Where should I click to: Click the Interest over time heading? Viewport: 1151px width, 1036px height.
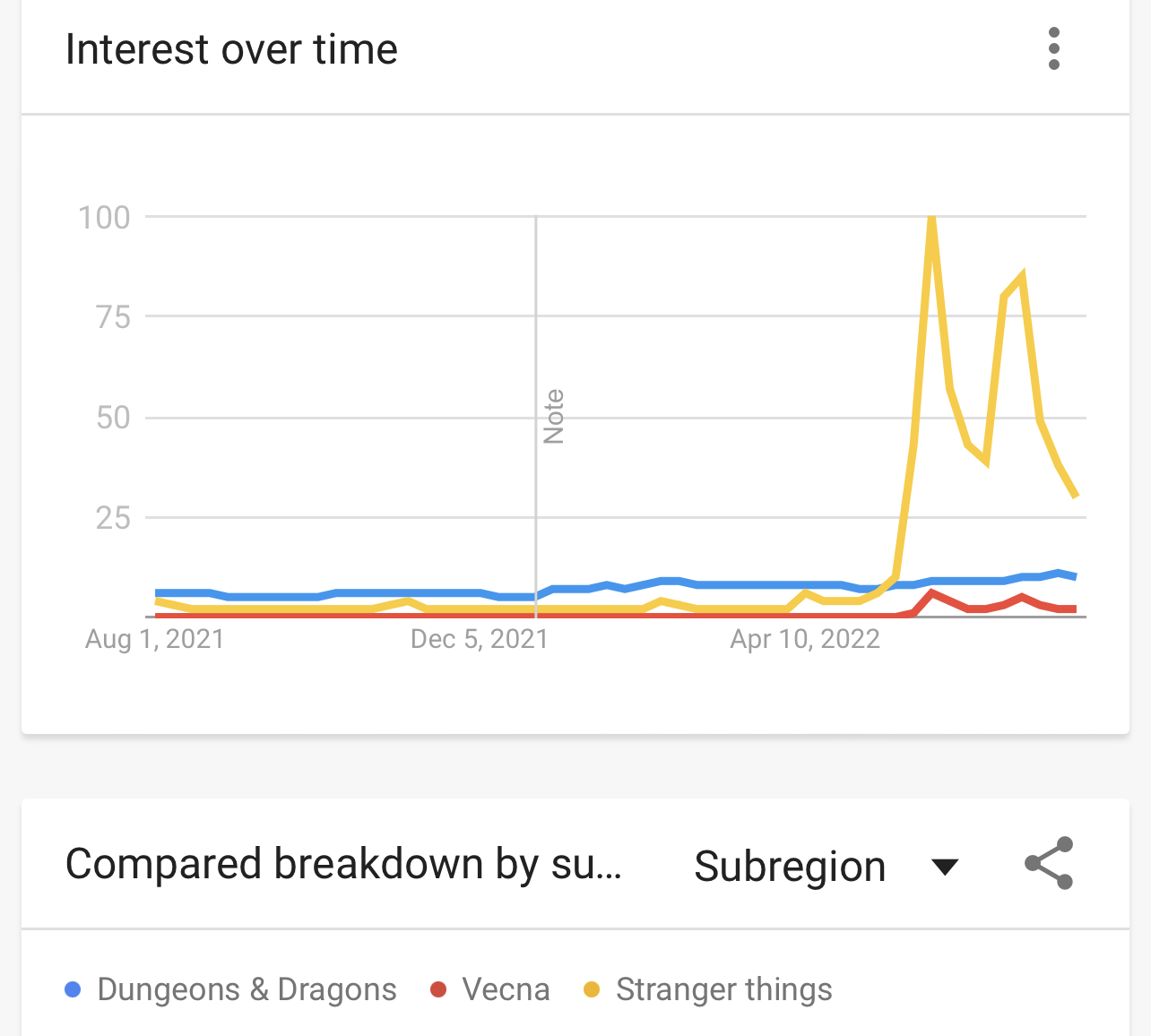pyautogui.click(x=231, y=49)
